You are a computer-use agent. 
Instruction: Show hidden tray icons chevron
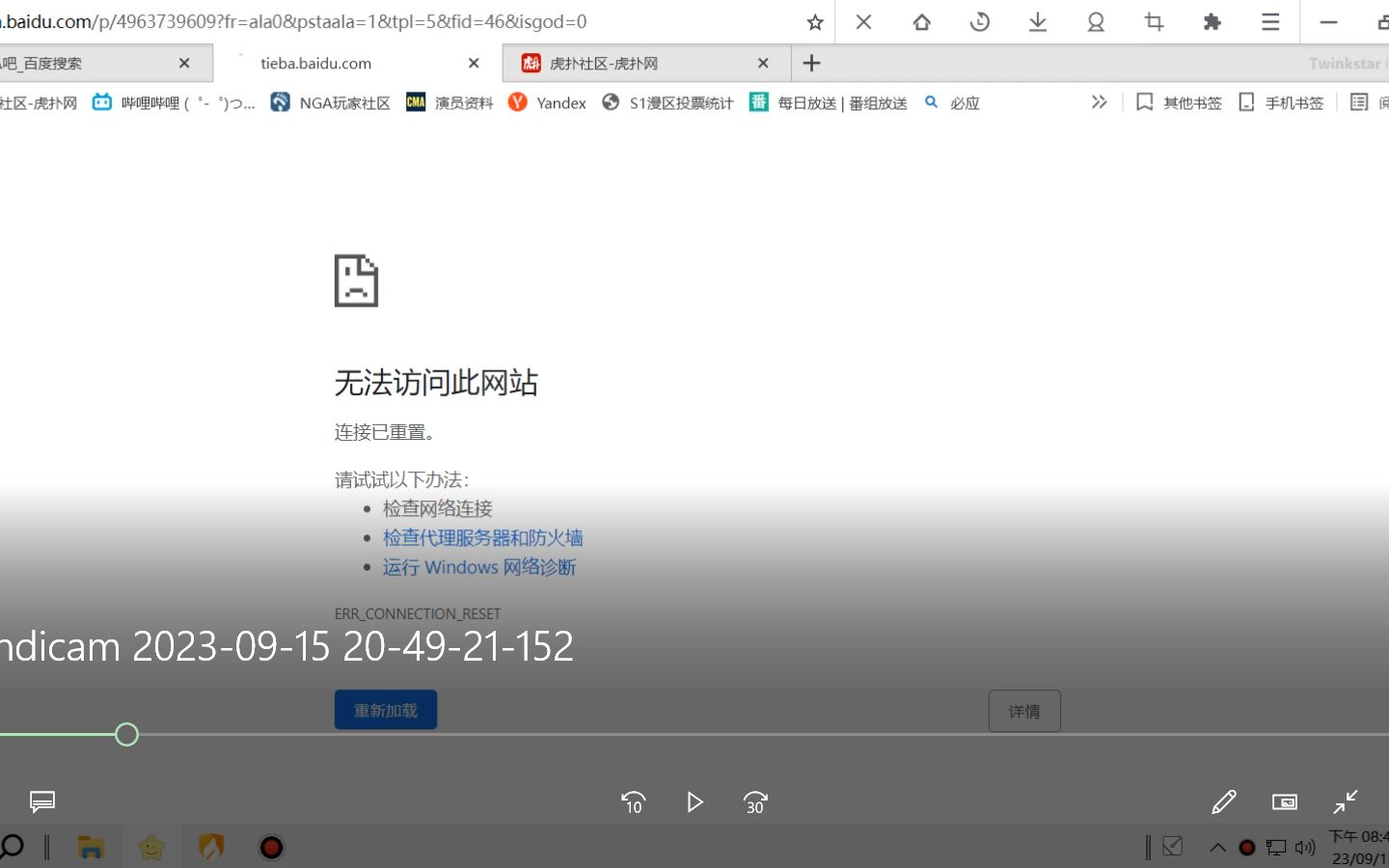click(1217, 848)
